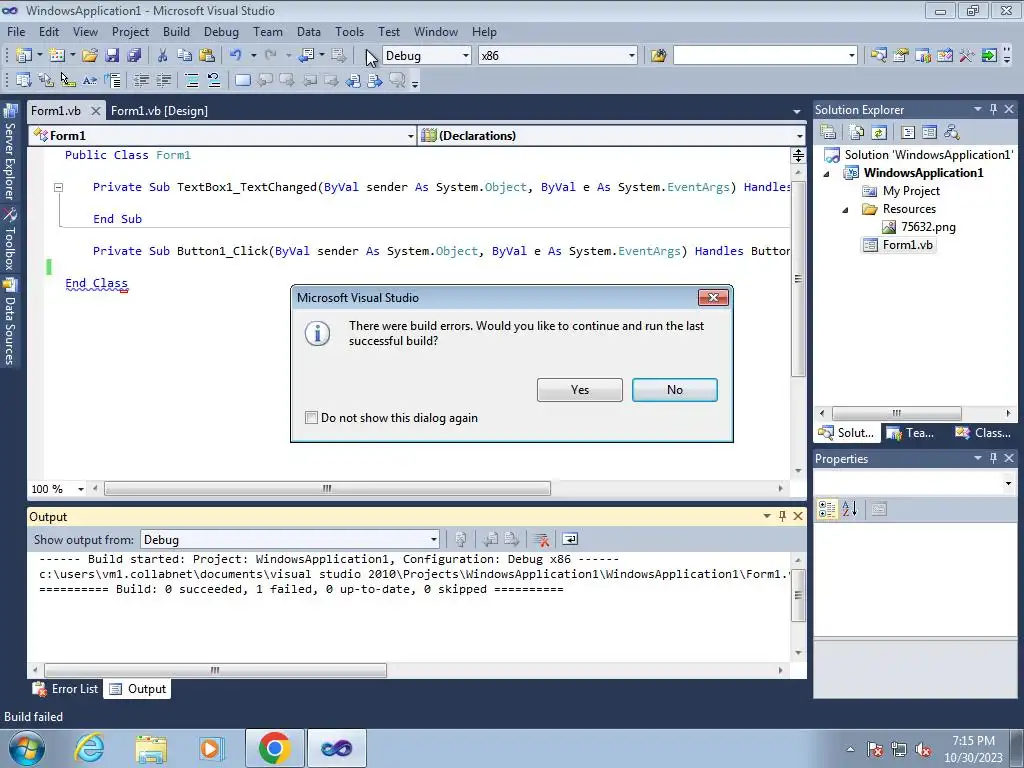Click View Code icon in Solution Explorer
The width and height of the screenshot is (1024, 768).
pyautogui.click(x=908, y=133)
